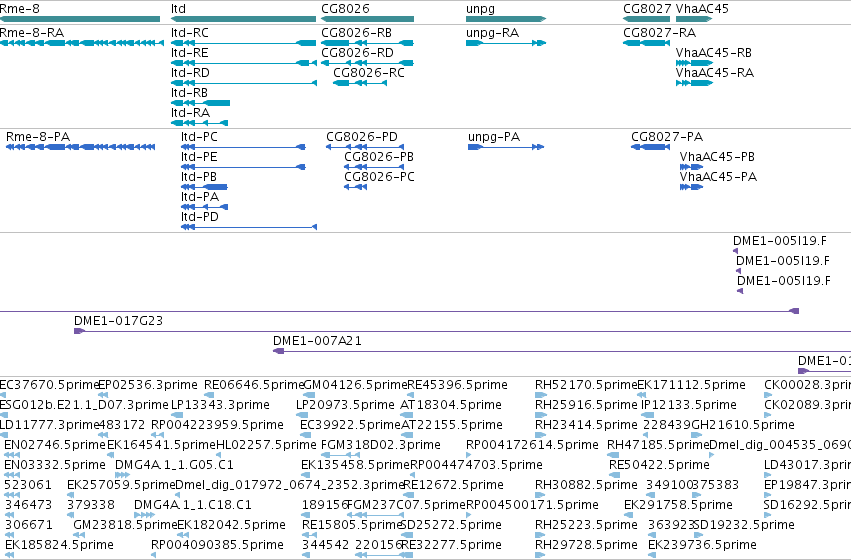This screenshot has width=851, height=560.
Task: Select protein Rme-8-PA
Action: (x=80, y=147)
